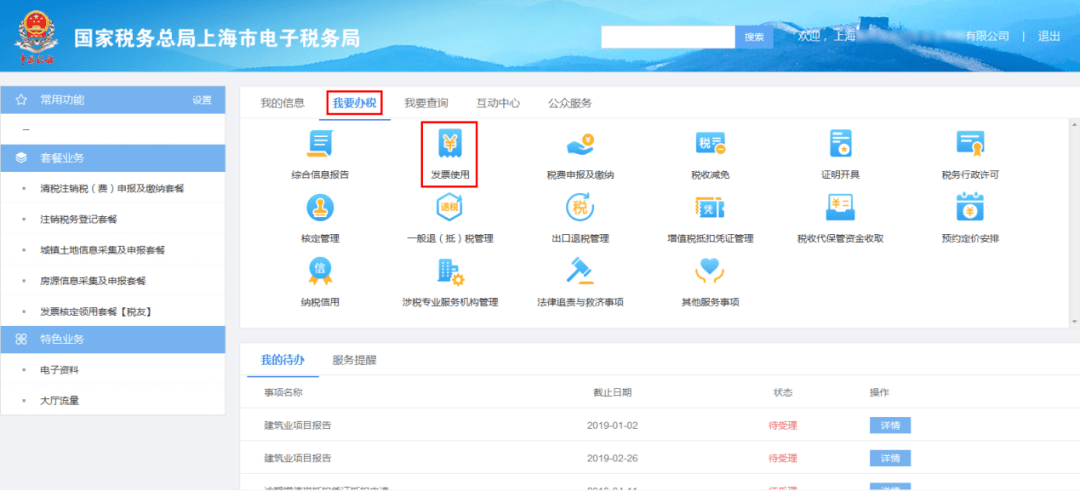Open the 涉税专业服务机构管理 icon

(x=450, y=271)
